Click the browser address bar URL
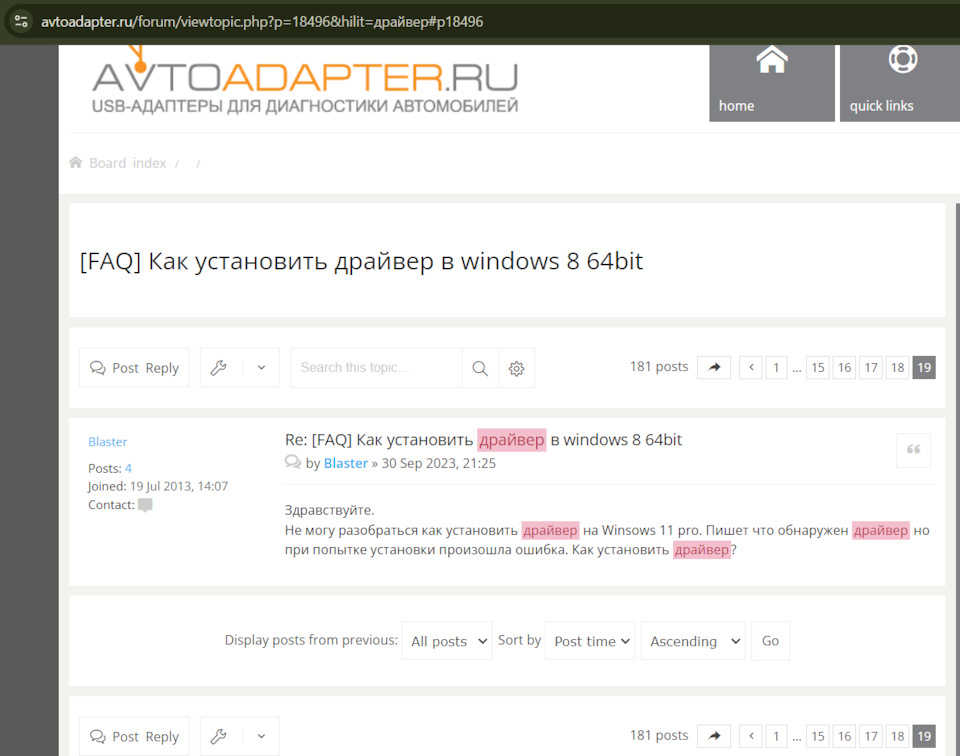Screen dimensions: 960x756 [x=262, y=22]
